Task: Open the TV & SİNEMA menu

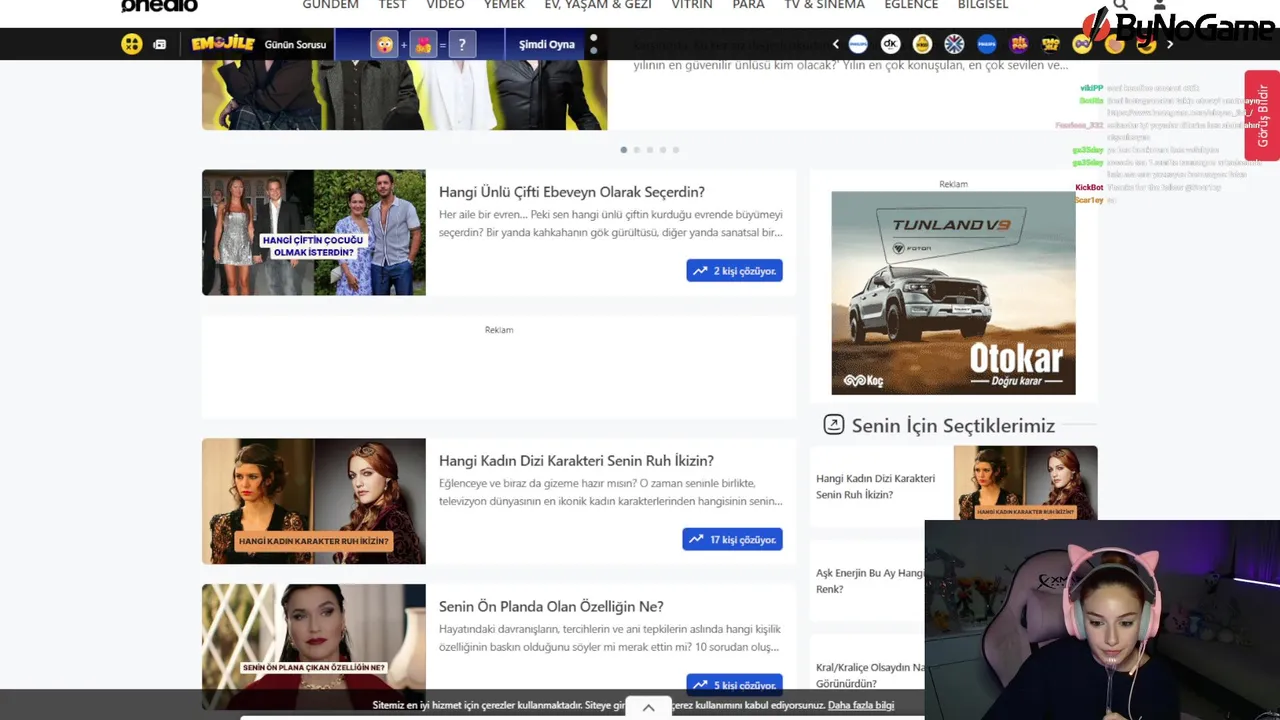Action: (825, 5)
